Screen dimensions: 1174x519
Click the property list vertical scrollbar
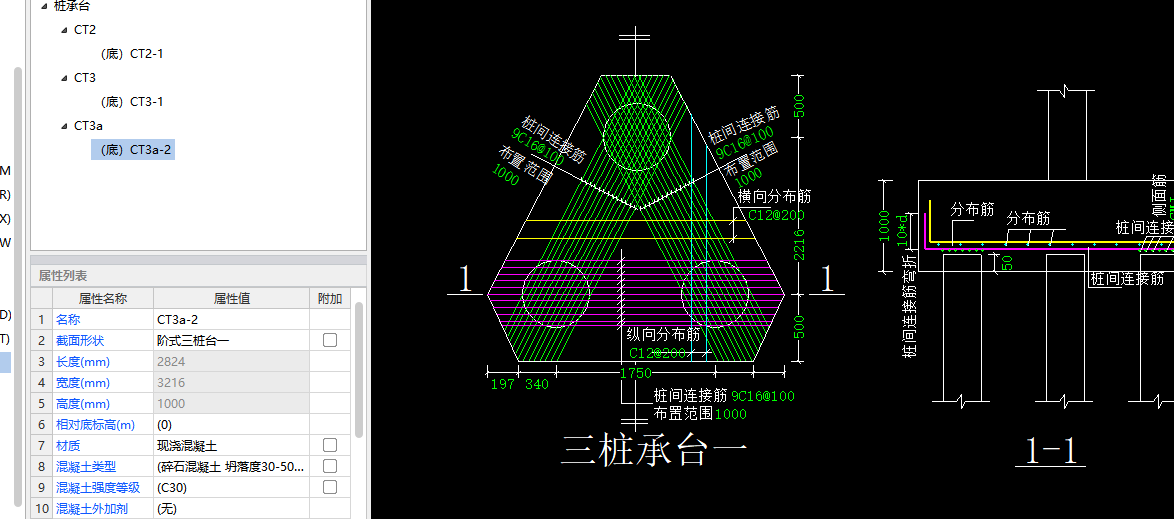click(x=359, y=371)
